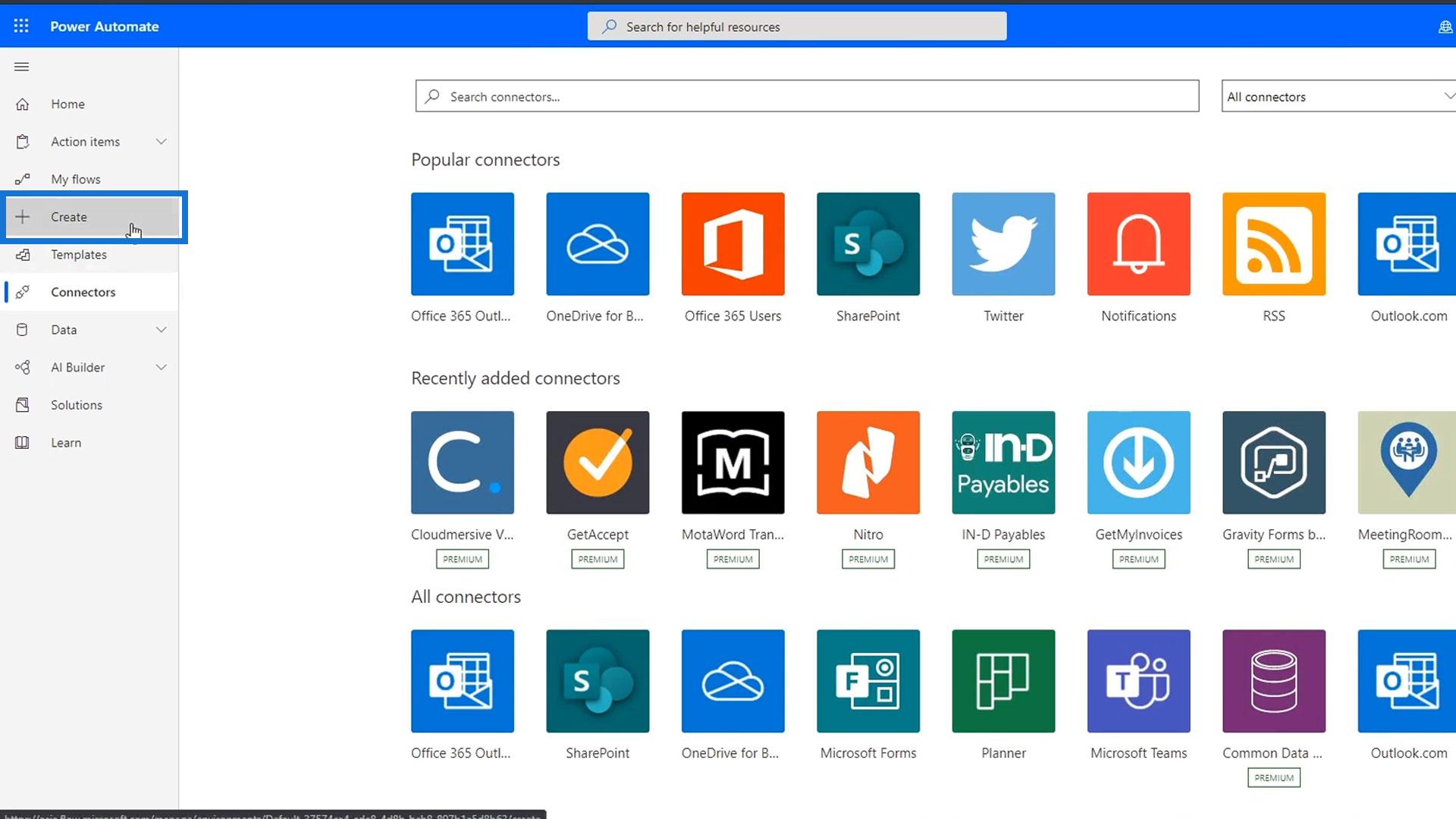The image size is (1456, 819).
Task: Open the RSS feed connector
Action: coord(1273,244)
